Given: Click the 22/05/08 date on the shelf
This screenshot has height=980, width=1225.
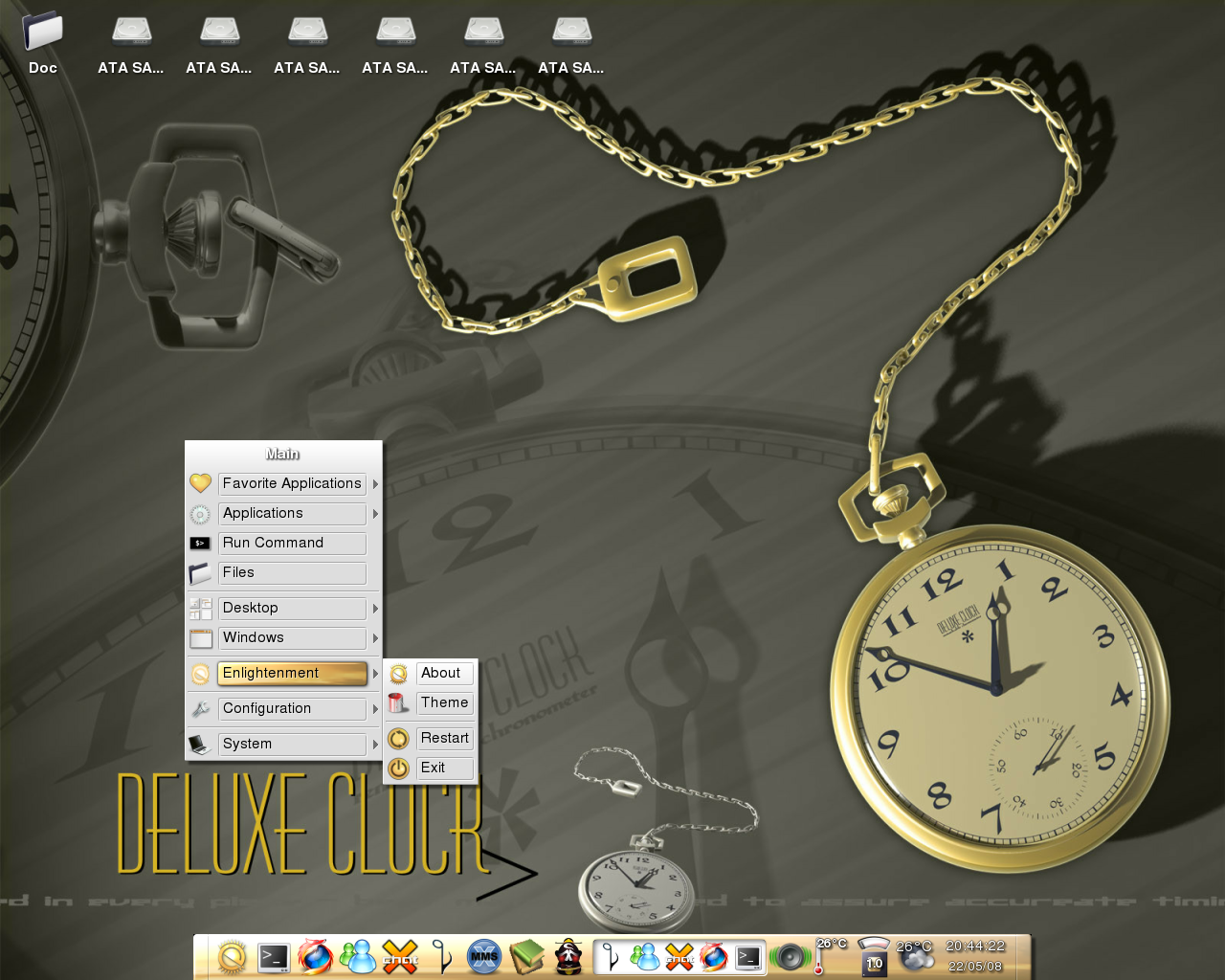Looking at the screenshot, I should pyautogui.click(x=975, y=966).
